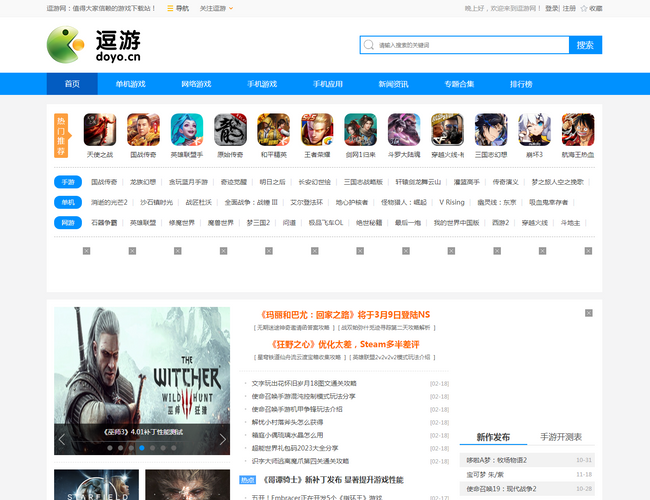Click the 登录 login link

[x=552, y=8]
